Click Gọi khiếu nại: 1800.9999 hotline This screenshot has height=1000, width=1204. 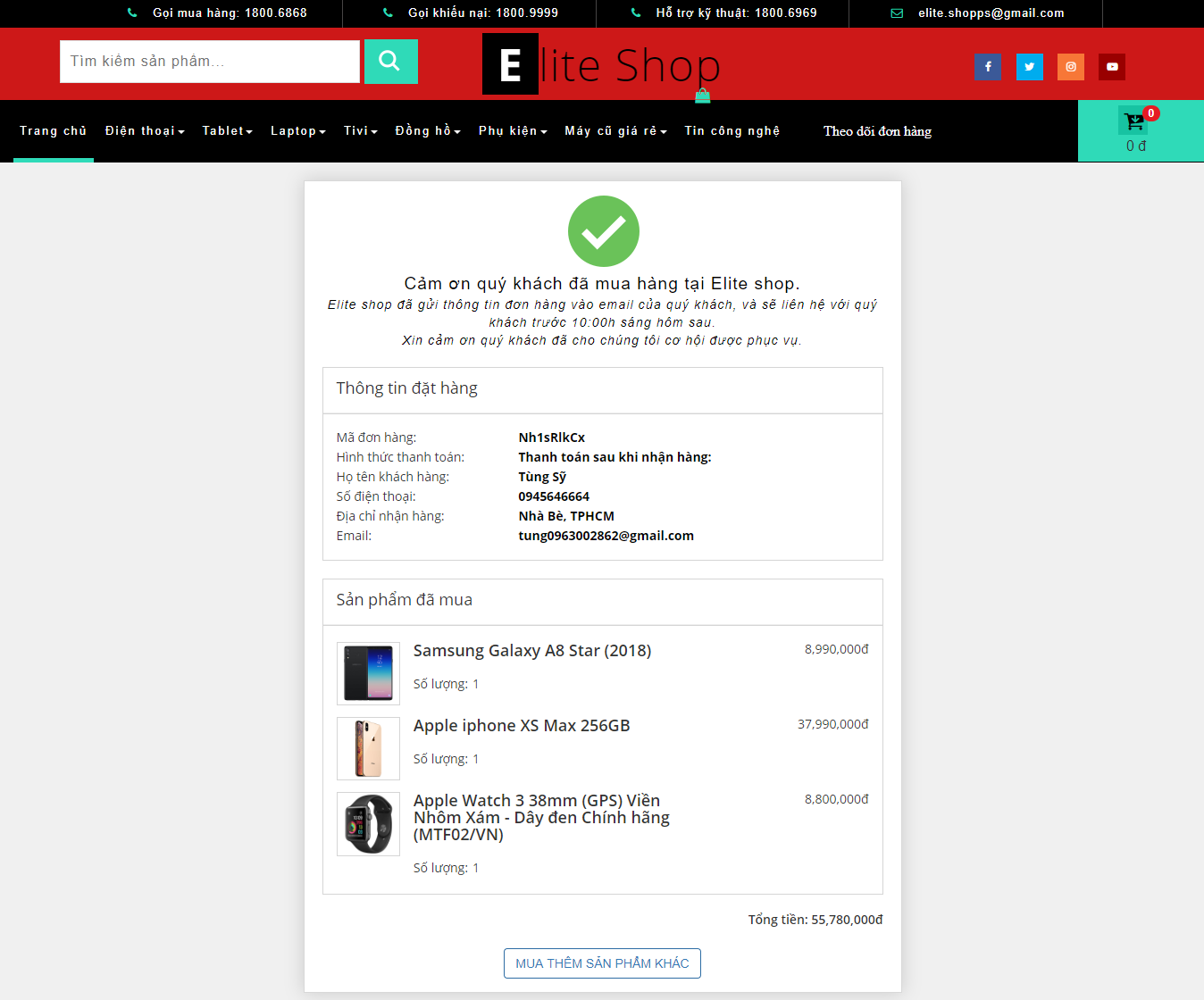[483, 13]
